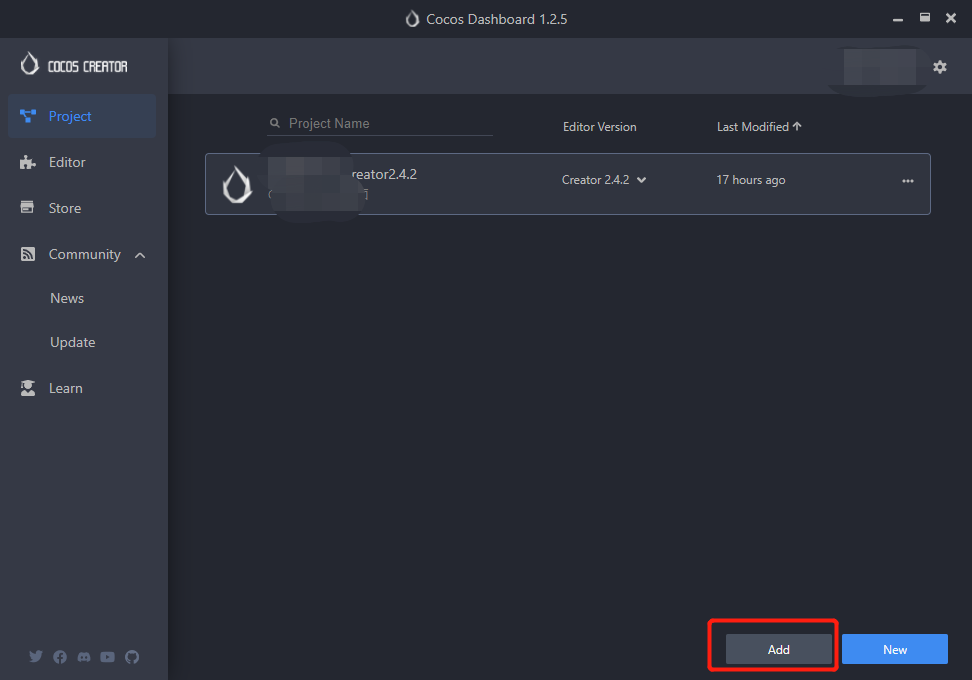Click the Cocos Creator logo
972x680 pixels.
(74, 64)
